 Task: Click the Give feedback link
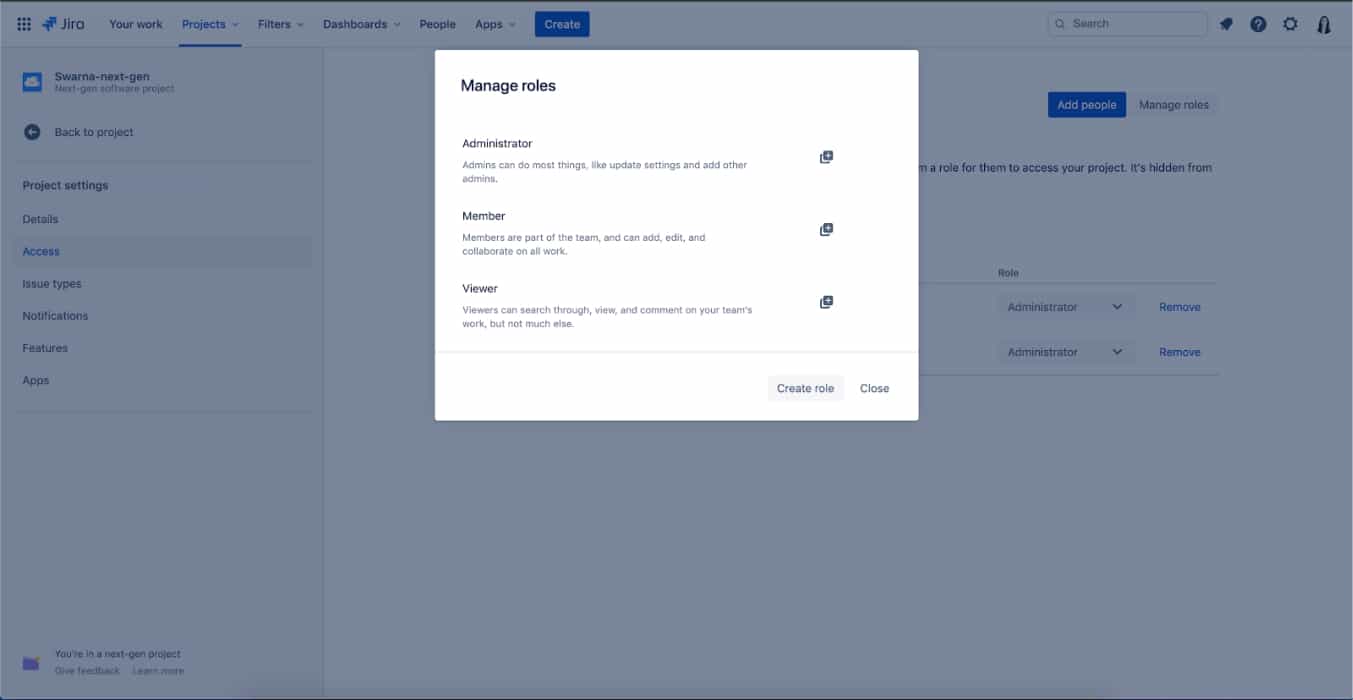pos(87,670)
